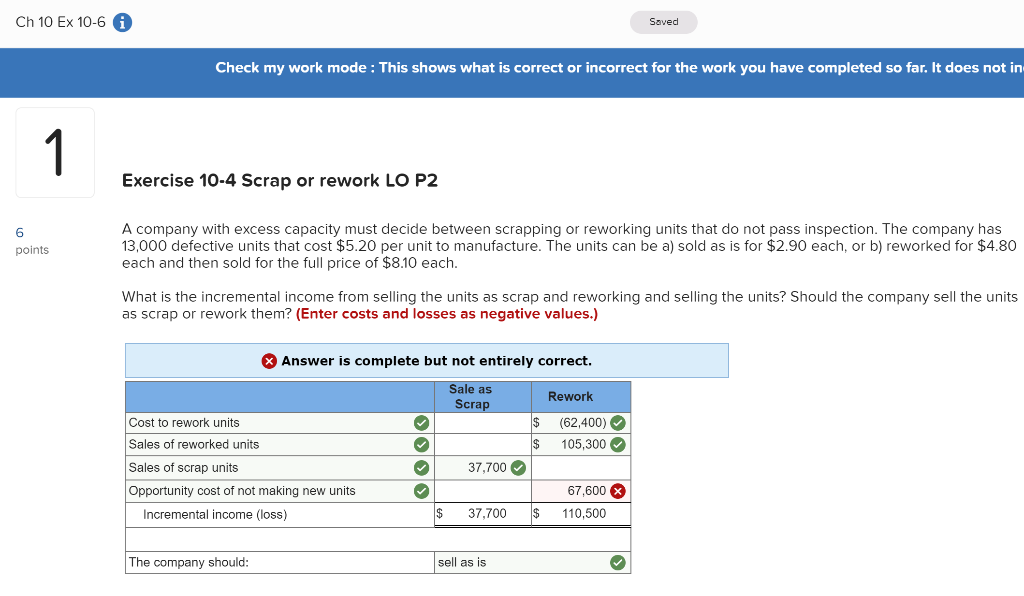Click the green check next to 37,700 scrap sales

[x=518, y=468]
